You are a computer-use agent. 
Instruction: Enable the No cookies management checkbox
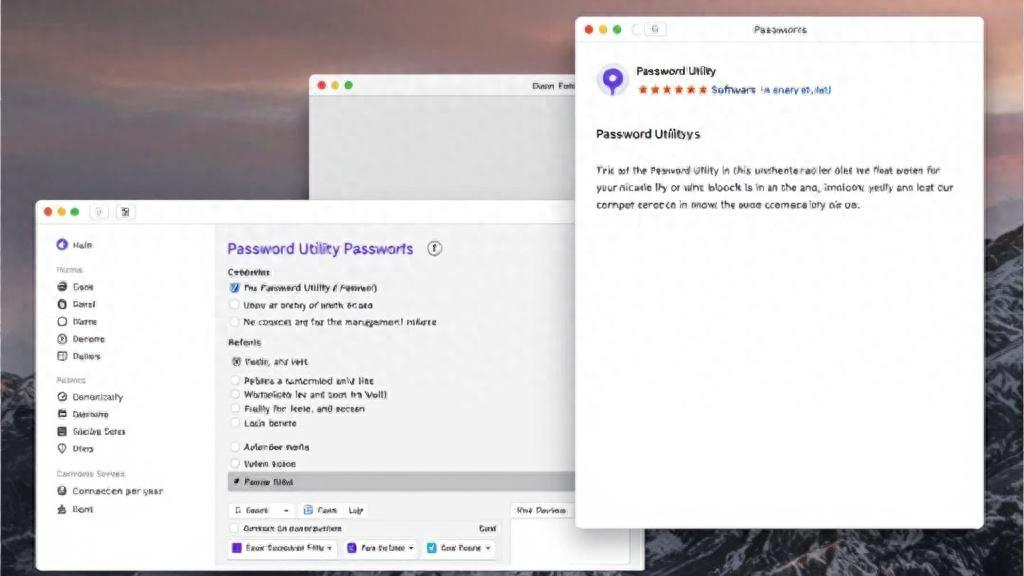(236, 322)
